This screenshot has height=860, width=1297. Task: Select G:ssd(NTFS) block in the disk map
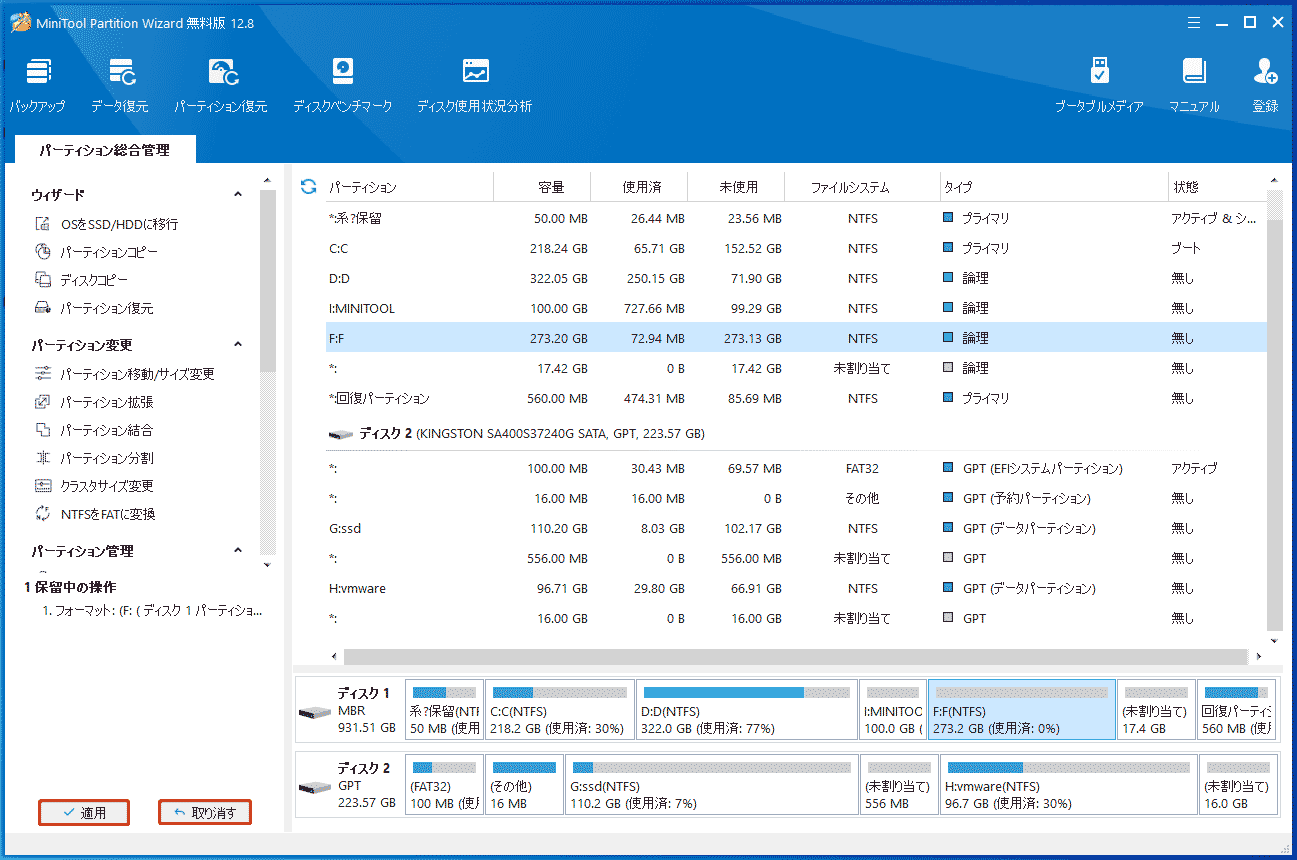pos(711,785)
